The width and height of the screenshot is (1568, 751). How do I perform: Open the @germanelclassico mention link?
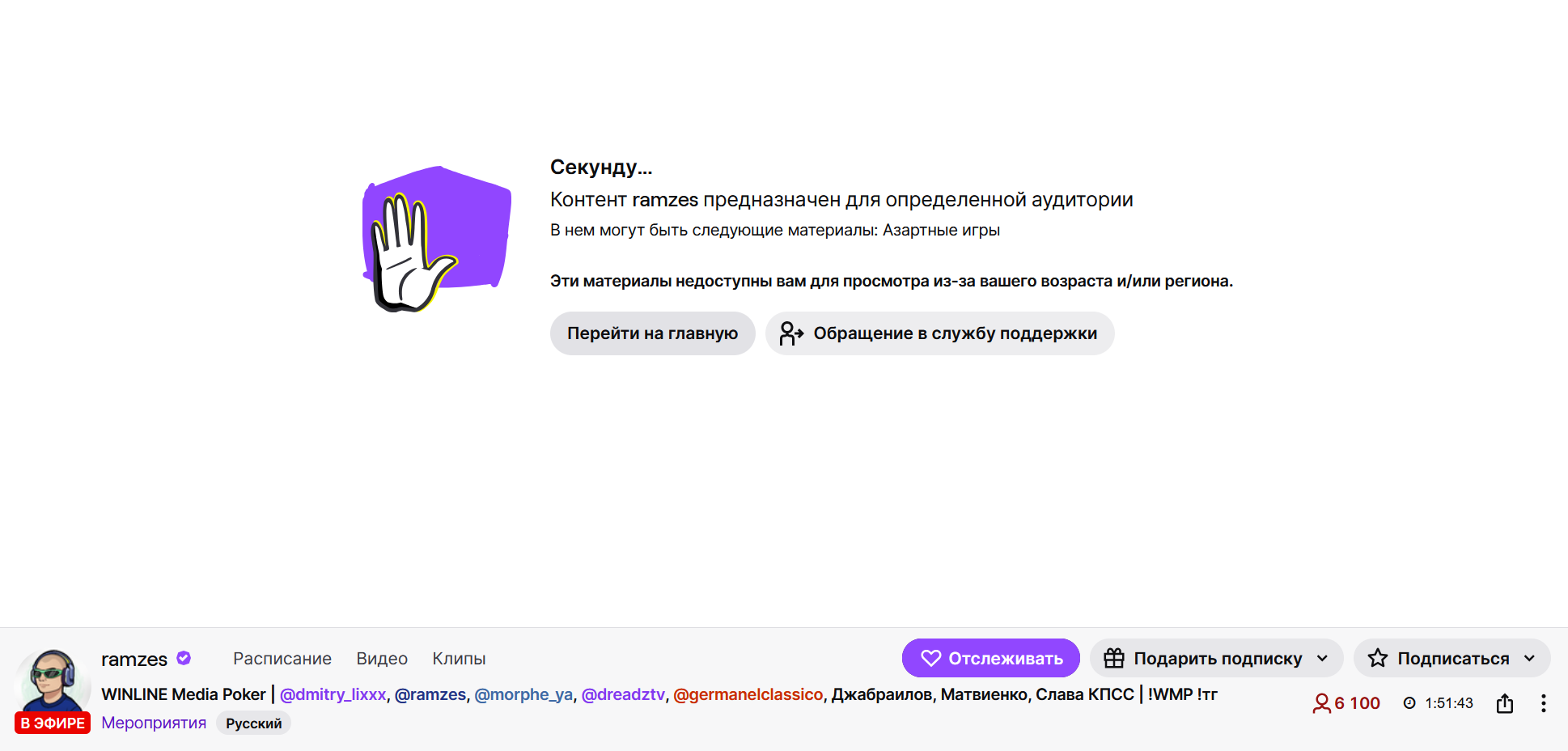point(748,694)
